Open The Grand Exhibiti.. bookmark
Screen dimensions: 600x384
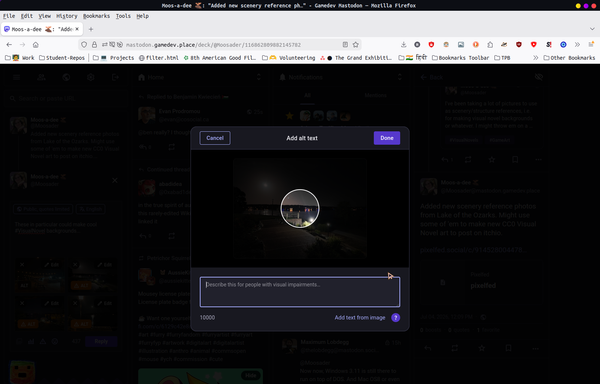pos(356,58)
